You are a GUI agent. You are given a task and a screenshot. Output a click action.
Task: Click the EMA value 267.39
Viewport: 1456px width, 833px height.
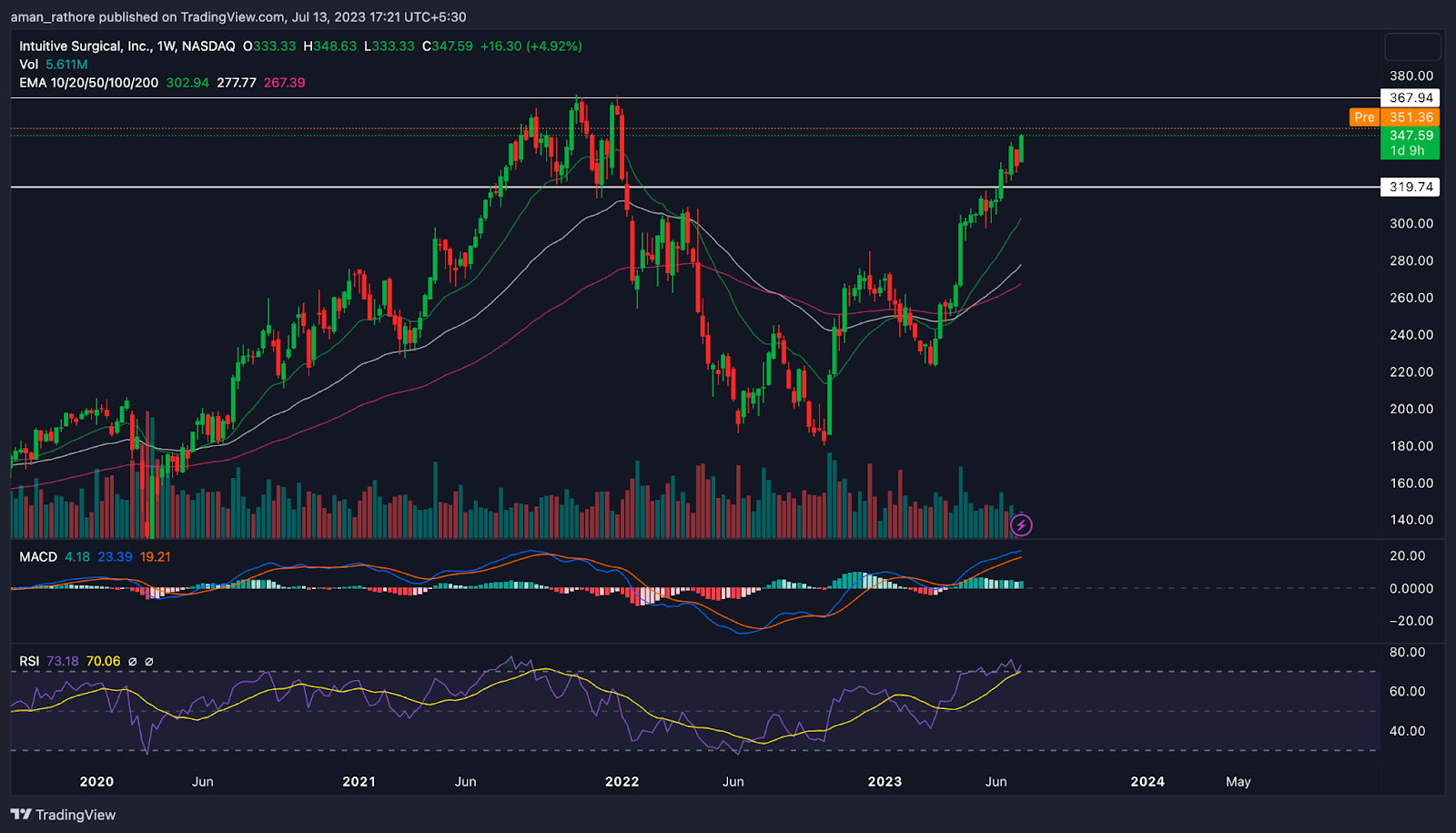click(x=285, y=82)
